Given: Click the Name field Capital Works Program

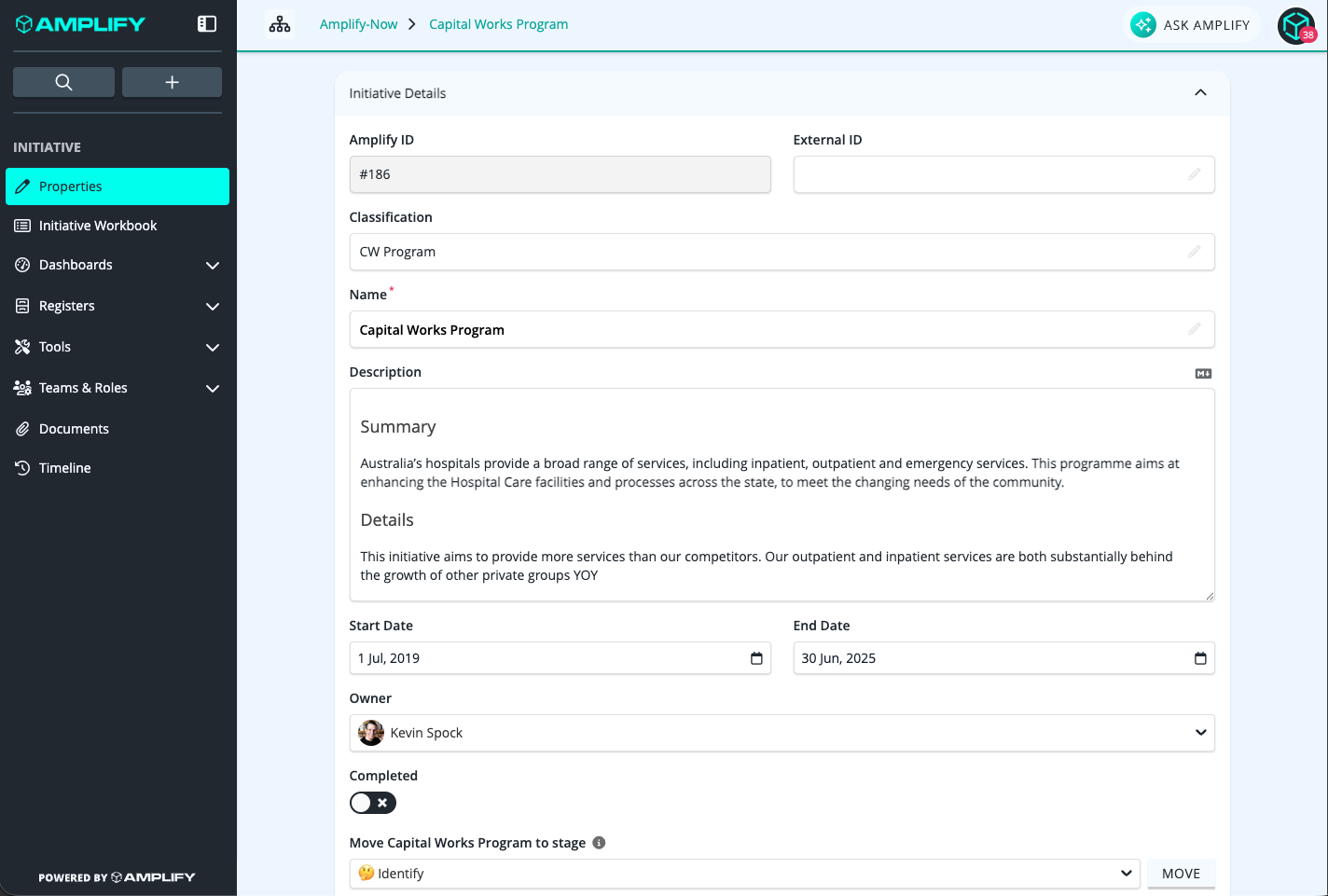Looking at the screenshot, I should pyautogui.click(x=782, y=329).
